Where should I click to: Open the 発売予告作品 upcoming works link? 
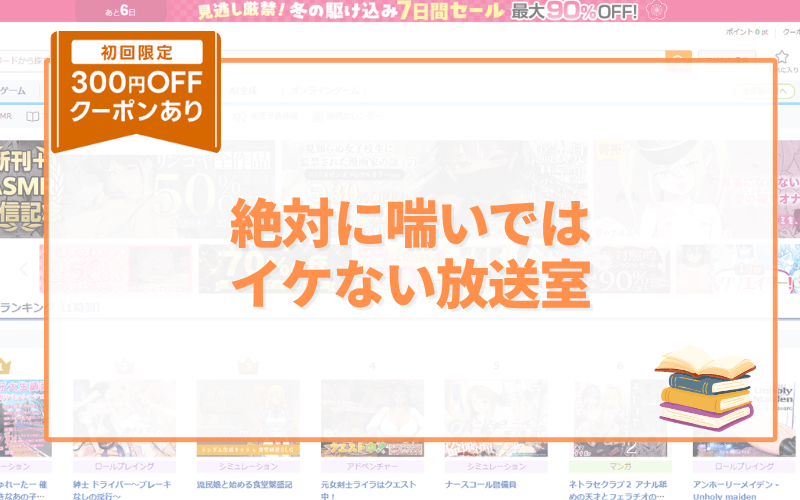(266, 116)
